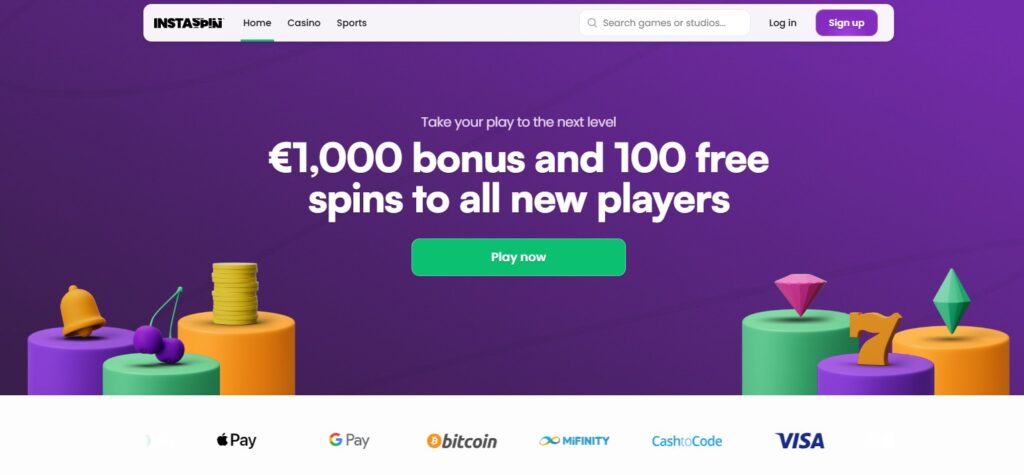Click the pink diamond illustration
Screen dimensions: 1024x475
click(800, 293)
